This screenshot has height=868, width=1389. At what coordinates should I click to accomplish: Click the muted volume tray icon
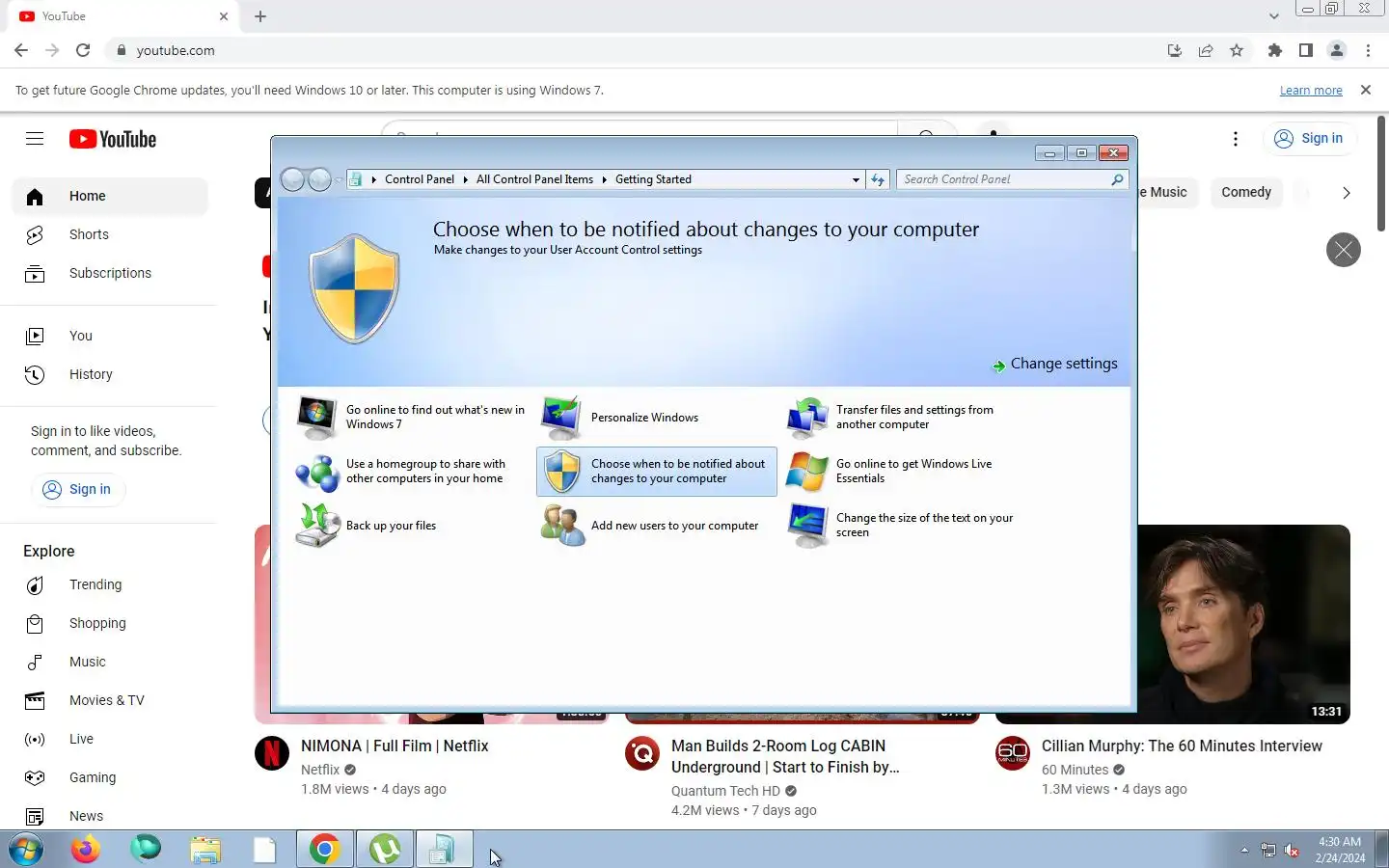[x=1293, y=850]
